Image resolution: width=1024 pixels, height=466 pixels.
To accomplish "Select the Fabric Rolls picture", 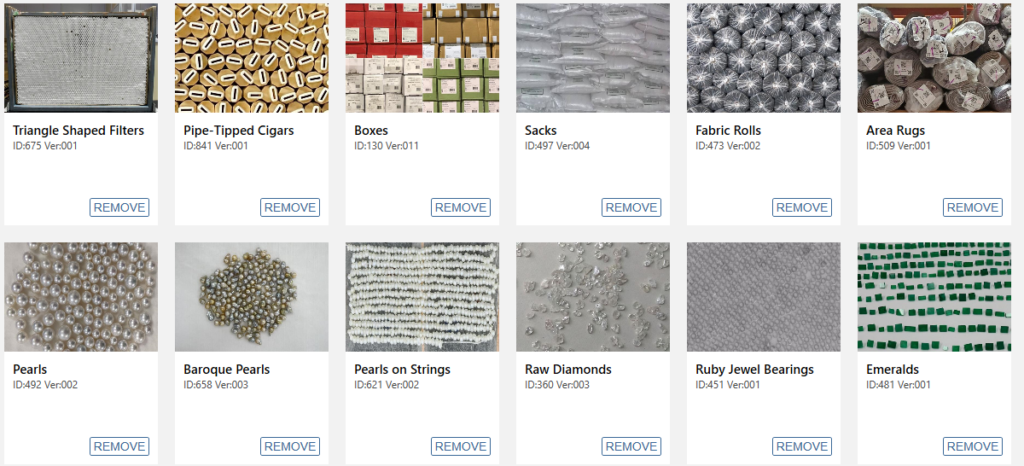I will [763, 58].
